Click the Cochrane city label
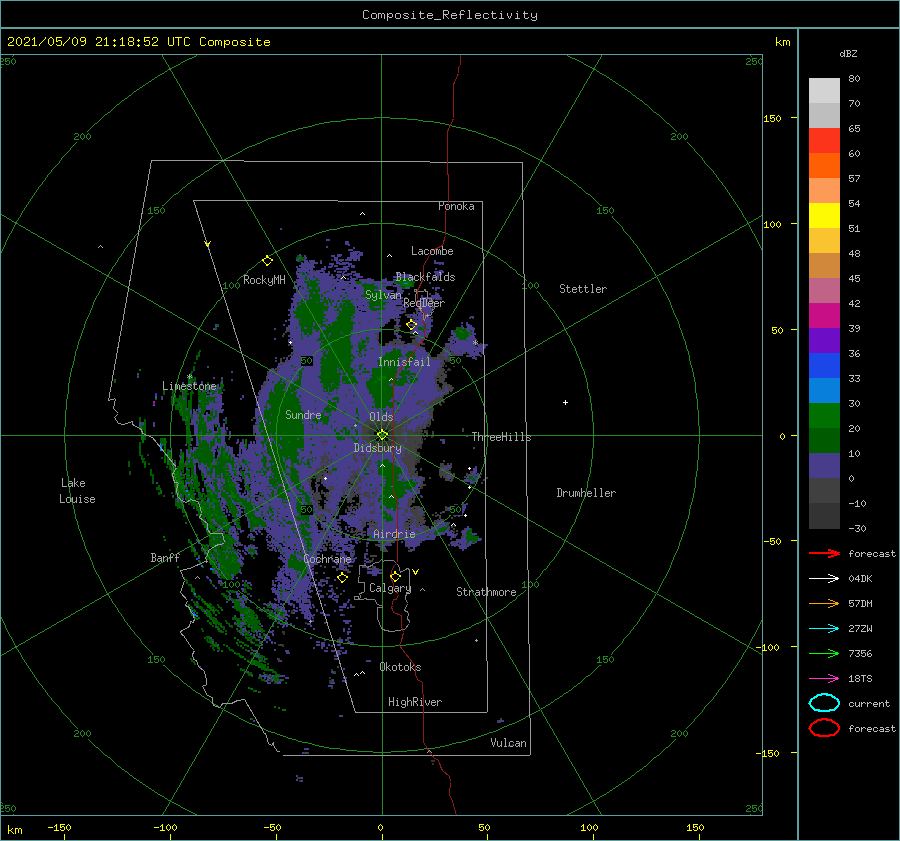This screenshot has height=841, width=900. coord(327,559)
